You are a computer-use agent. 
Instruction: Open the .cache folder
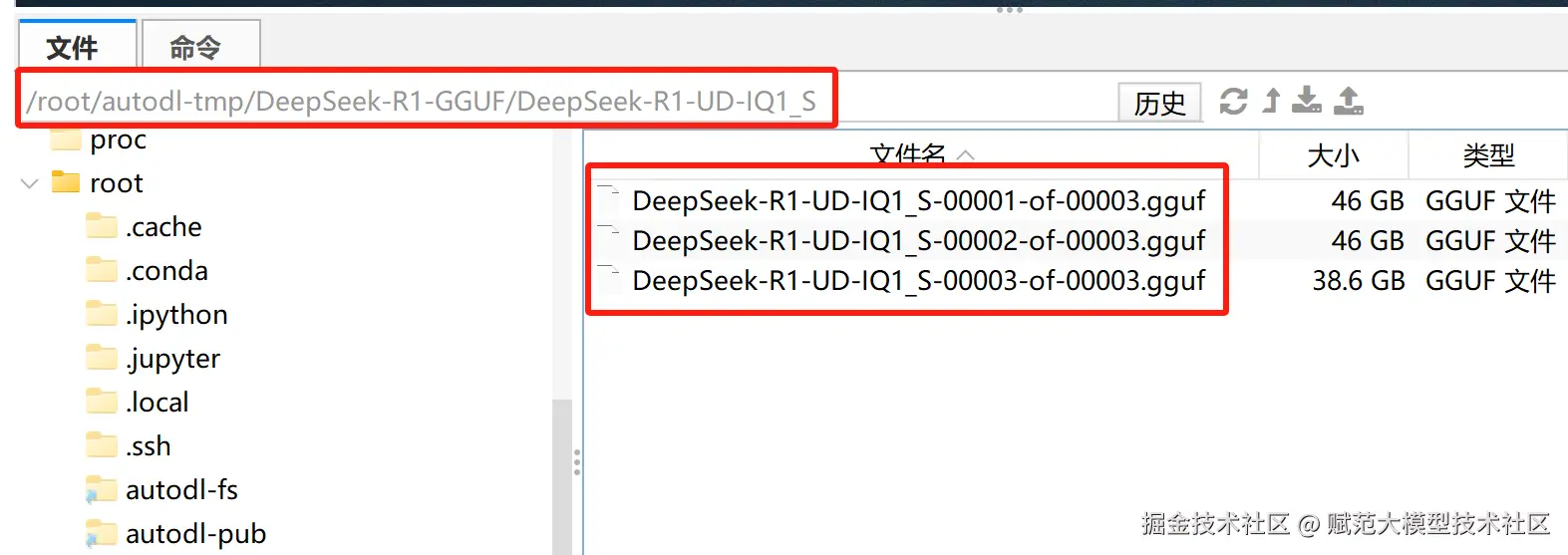pyautogui.click(x=163, y=227)
